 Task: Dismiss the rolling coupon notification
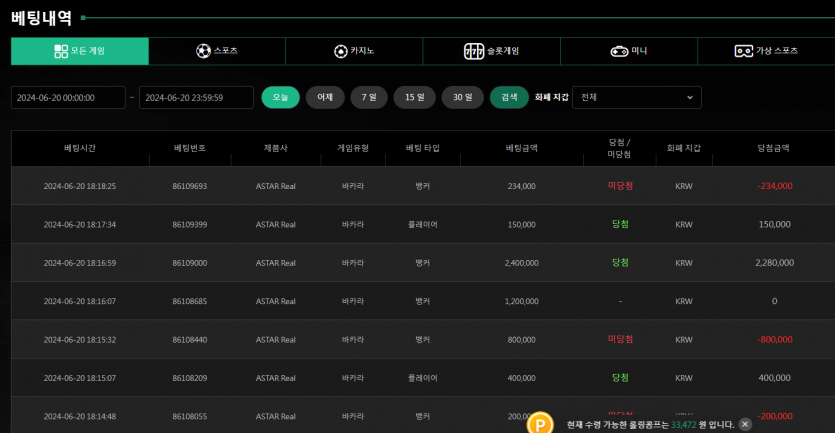pos(745,424)
